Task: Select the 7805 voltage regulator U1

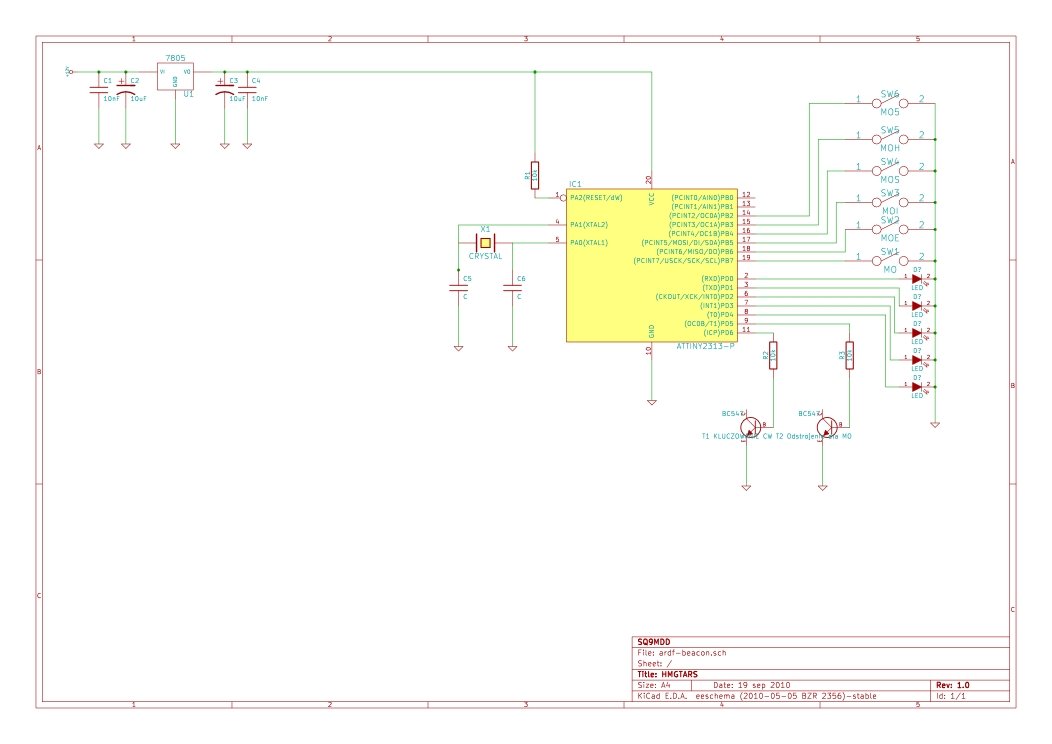Action: 175,77
